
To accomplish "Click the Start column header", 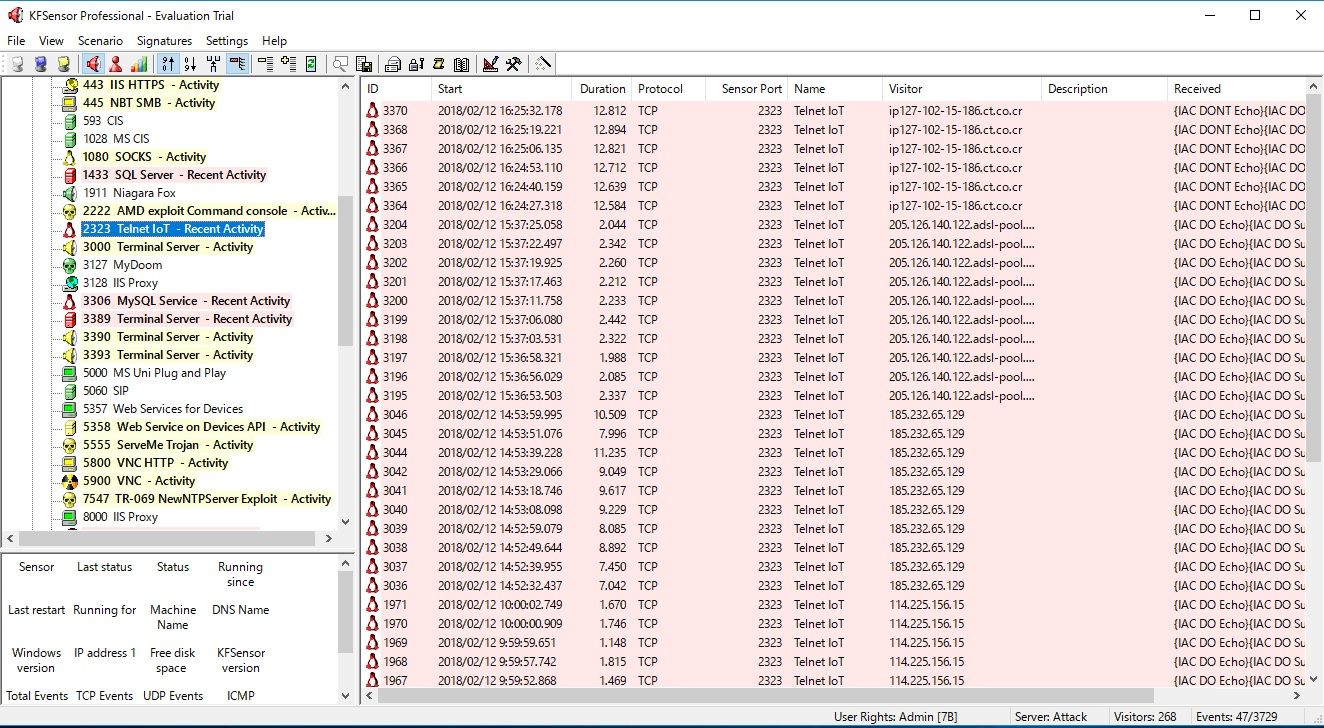I will coord(501,89).
